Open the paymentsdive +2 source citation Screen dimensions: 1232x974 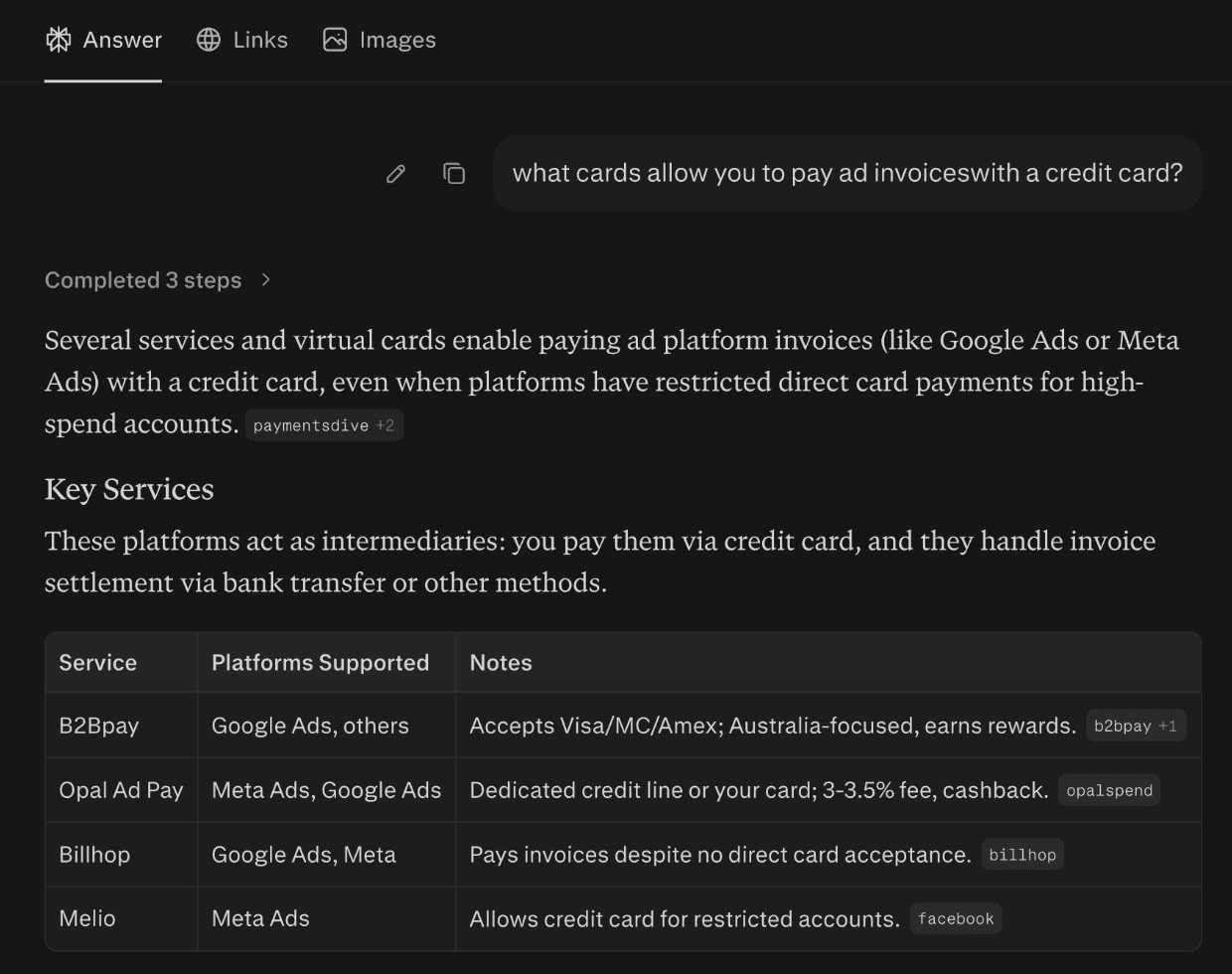(x=324, y=425)
